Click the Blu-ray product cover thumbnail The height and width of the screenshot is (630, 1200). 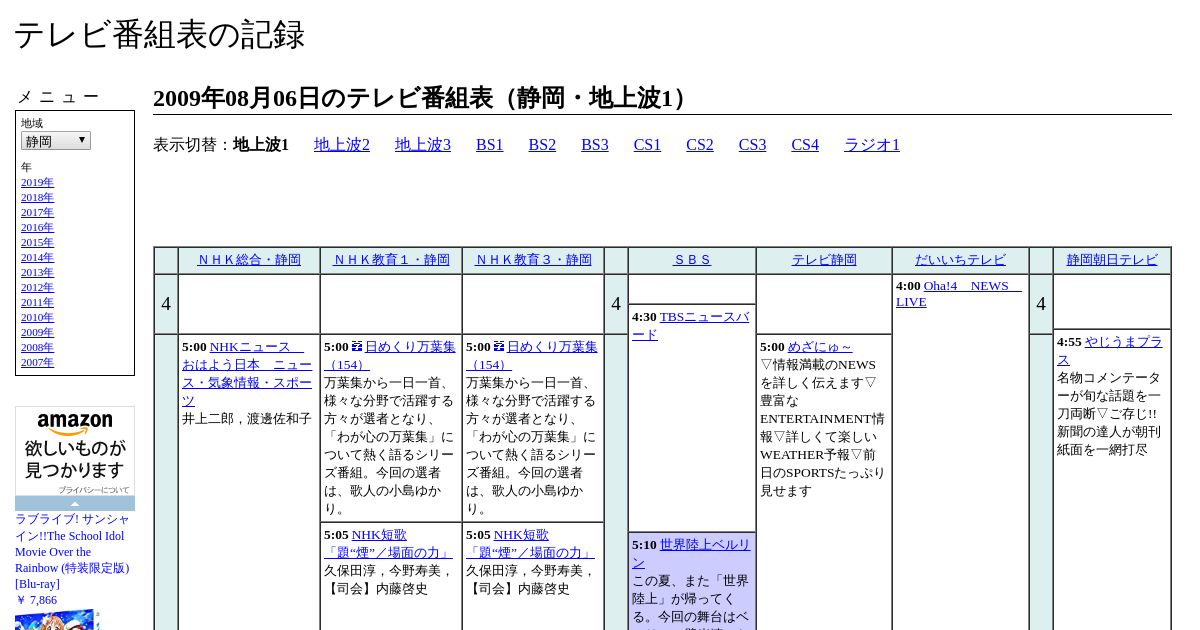[57, 619]
